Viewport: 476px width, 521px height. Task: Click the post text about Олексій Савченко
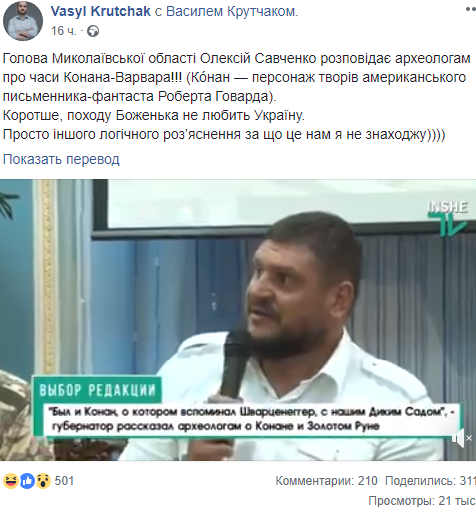point(237,96)
